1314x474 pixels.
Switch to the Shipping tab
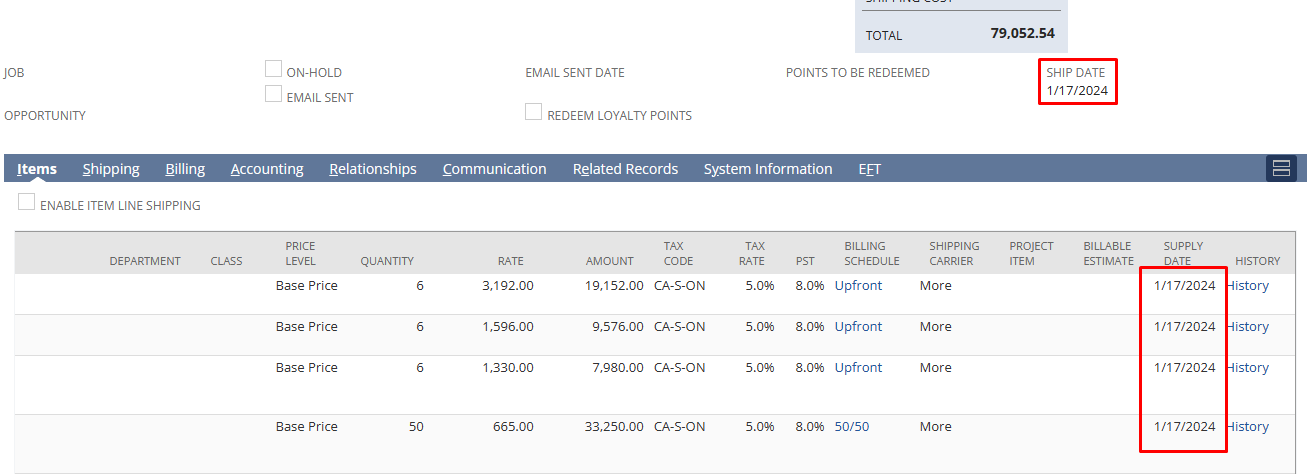point(111,169)
